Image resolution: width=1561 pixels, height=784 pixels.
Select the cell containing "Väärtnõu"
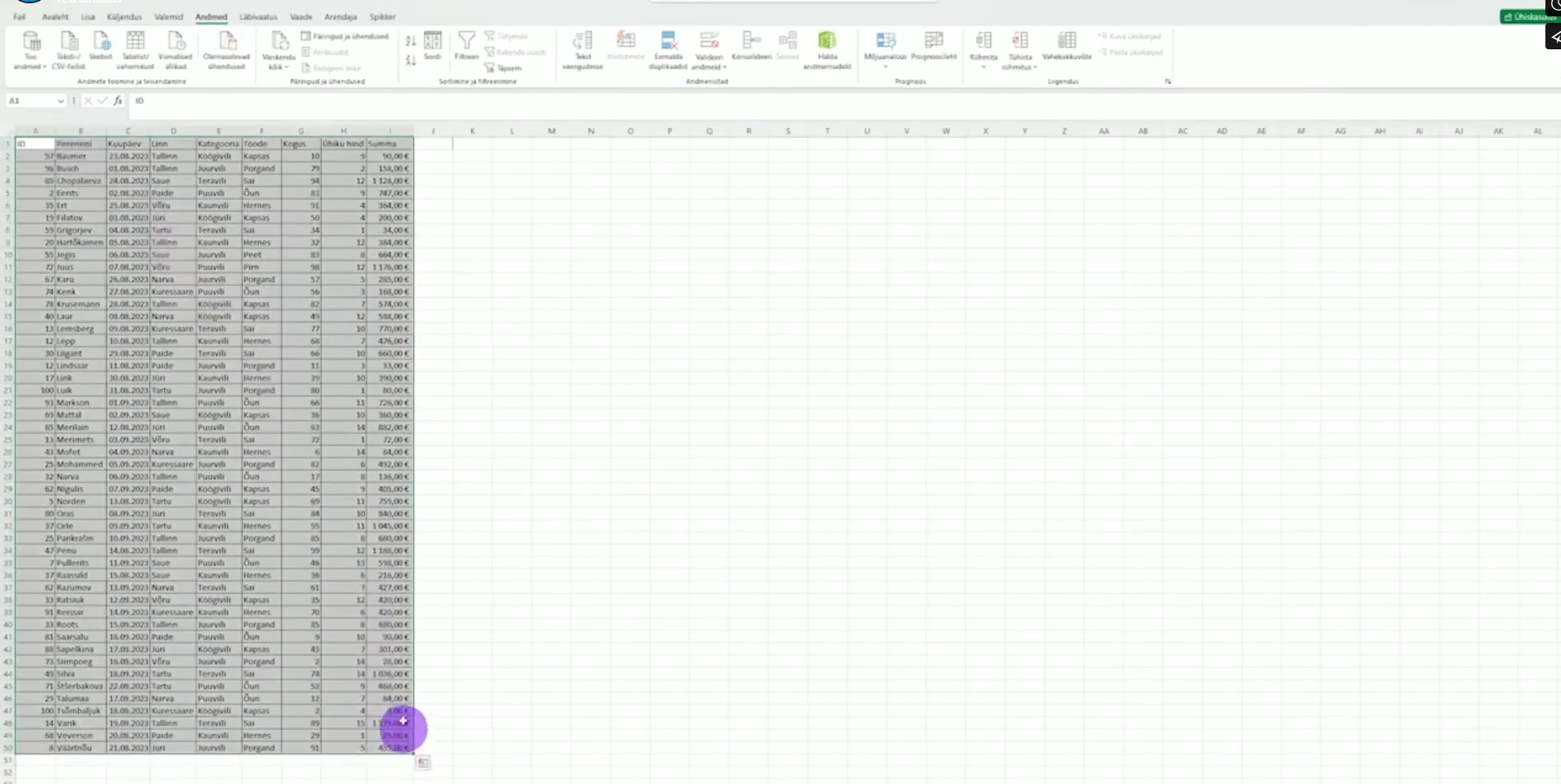pos(81,748)
